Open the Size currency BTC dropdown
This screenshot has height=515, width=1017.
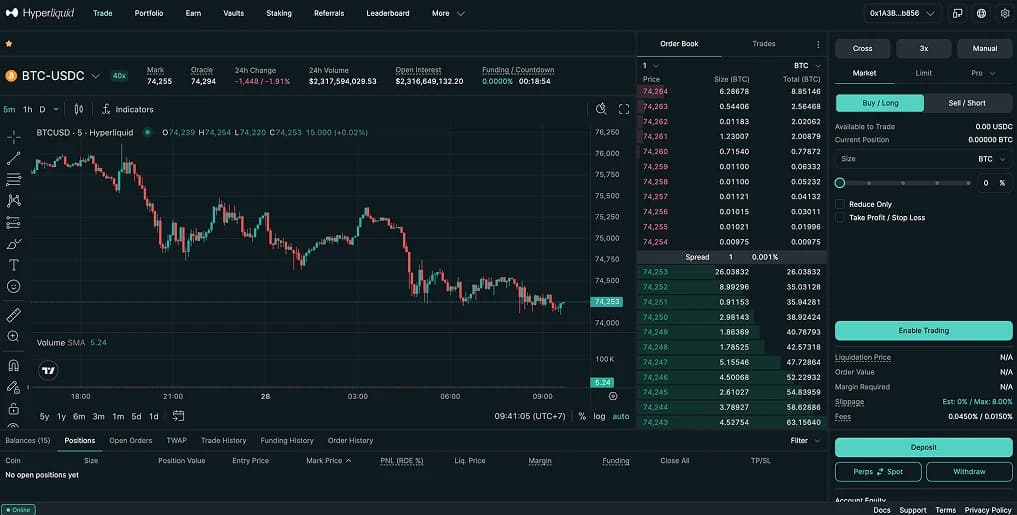click(992, 159)
